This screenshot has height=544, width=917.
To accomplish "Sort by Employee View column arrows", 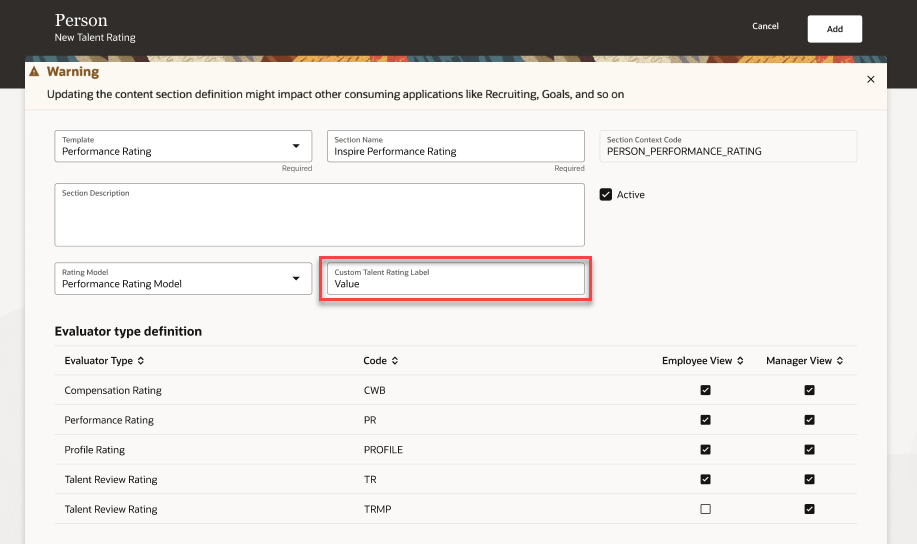I will pos(740,361).
